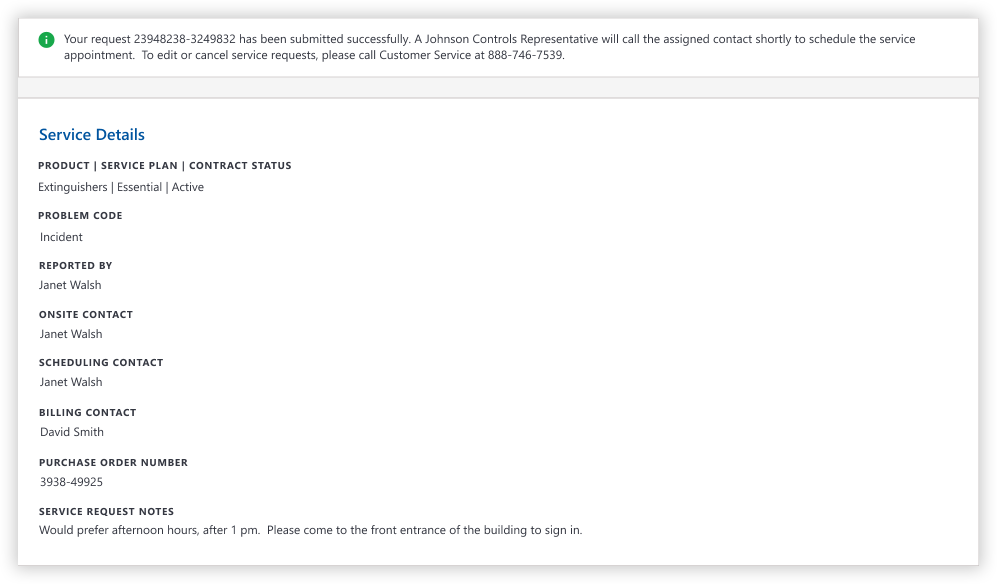Click purchase order value 3938-49925

click(x=71, y=482)
